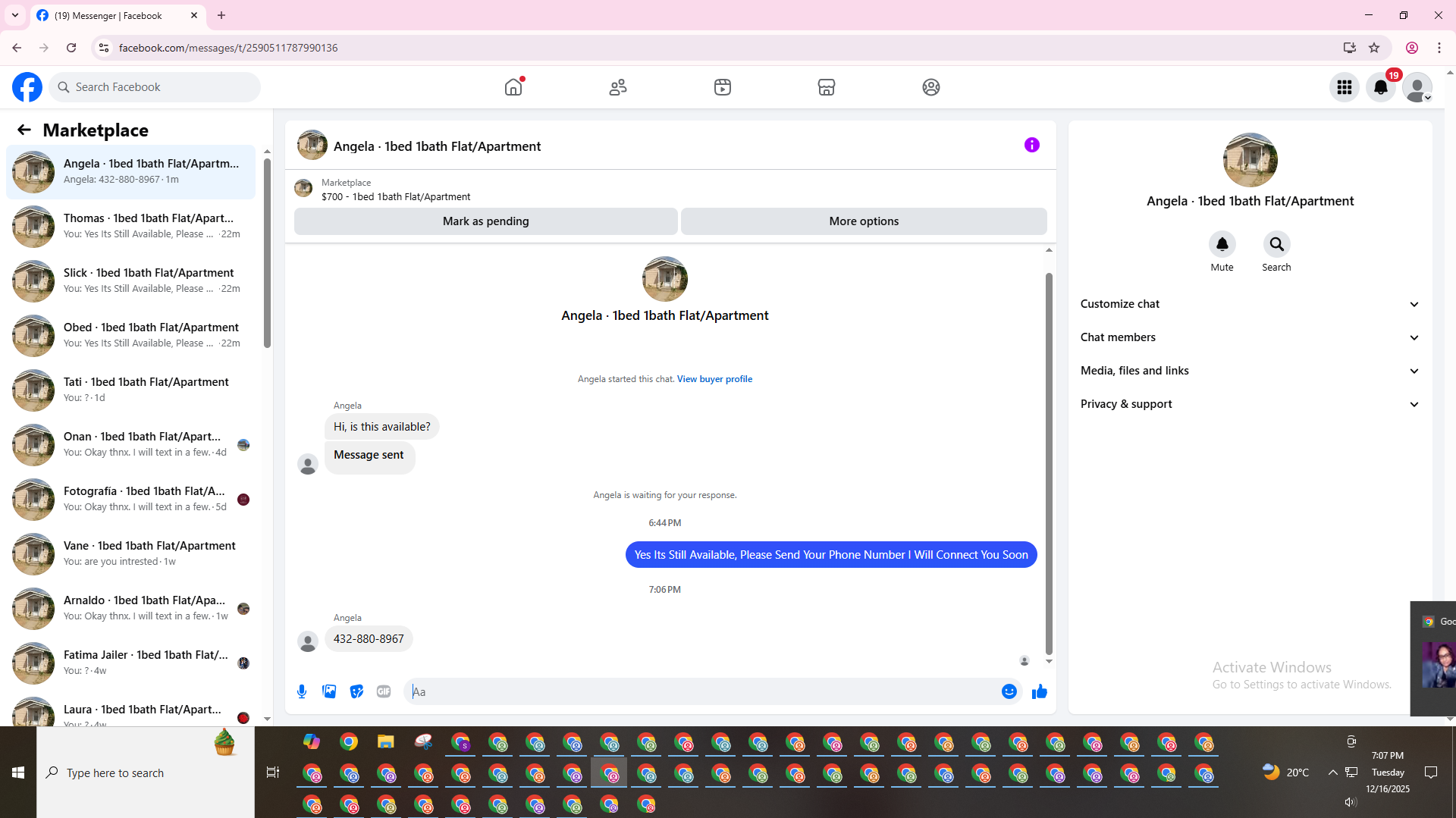Click the phone number message 432-880-8967
This screenshot has width=1456, height=818.
pos(369,639)
